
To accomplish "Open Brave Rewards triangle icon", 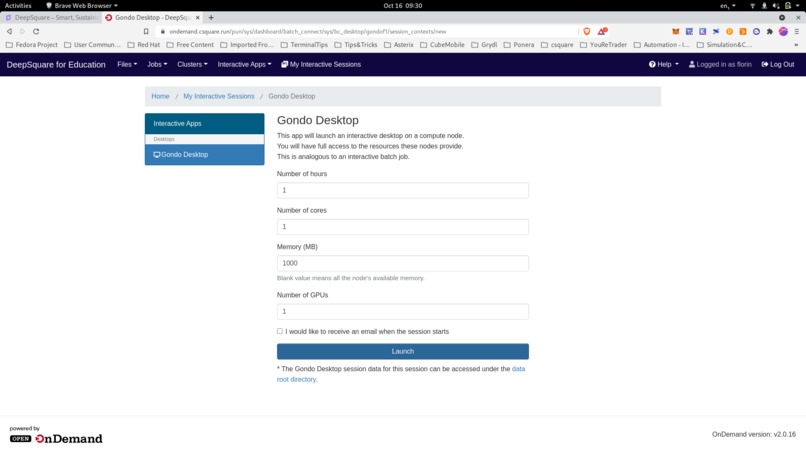I will coord(602,31).
